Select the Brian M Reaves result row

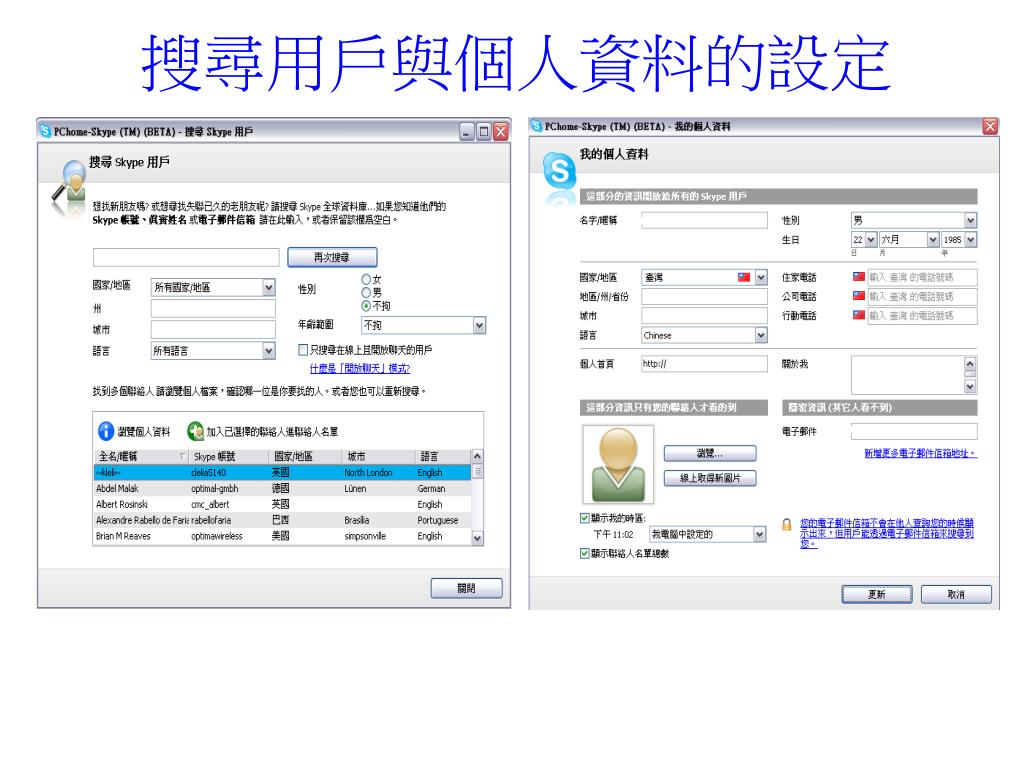283,536
